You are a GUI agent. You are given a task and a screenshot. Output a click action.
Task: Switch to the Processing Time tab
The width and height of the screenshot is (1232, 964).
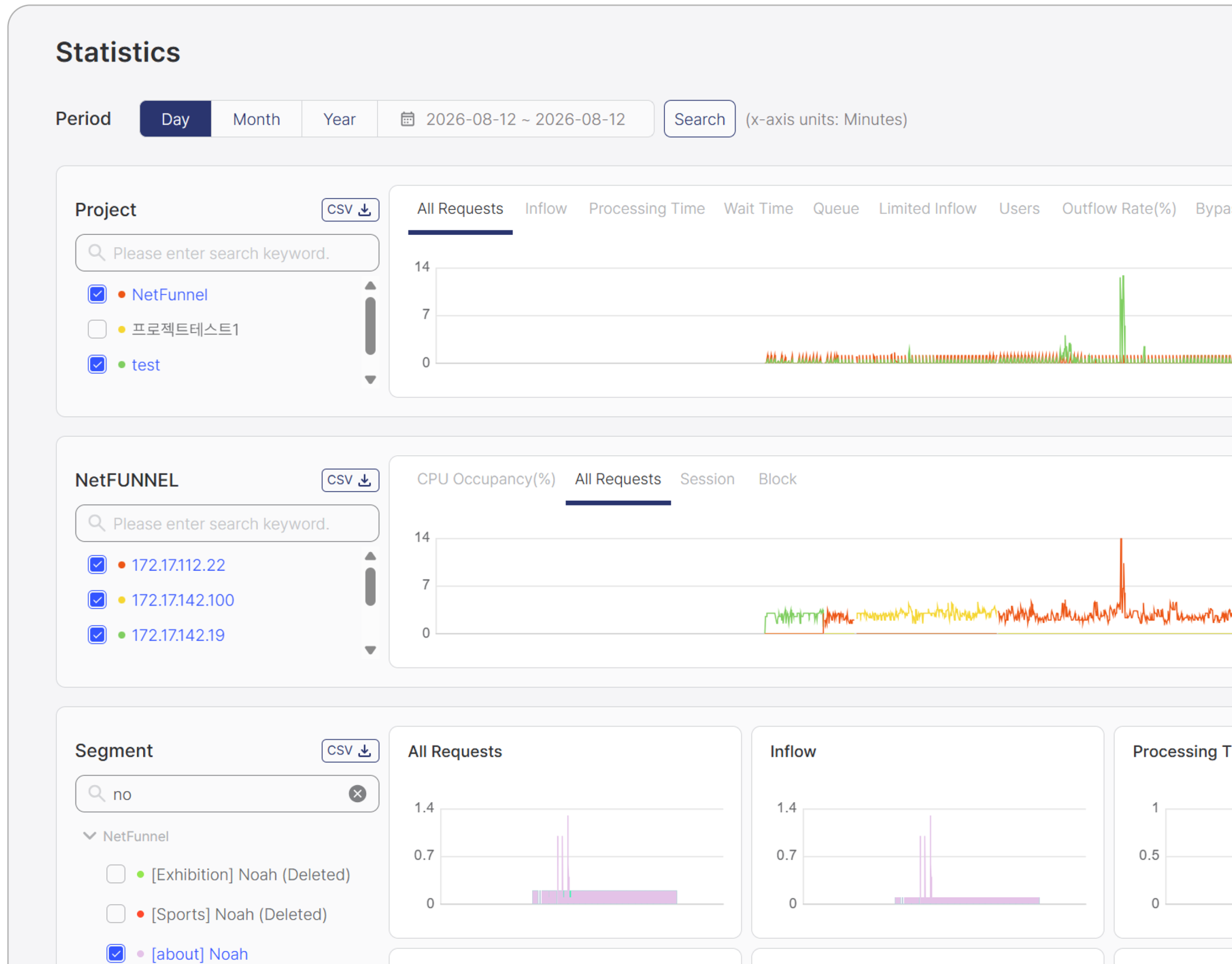(647, 209)
